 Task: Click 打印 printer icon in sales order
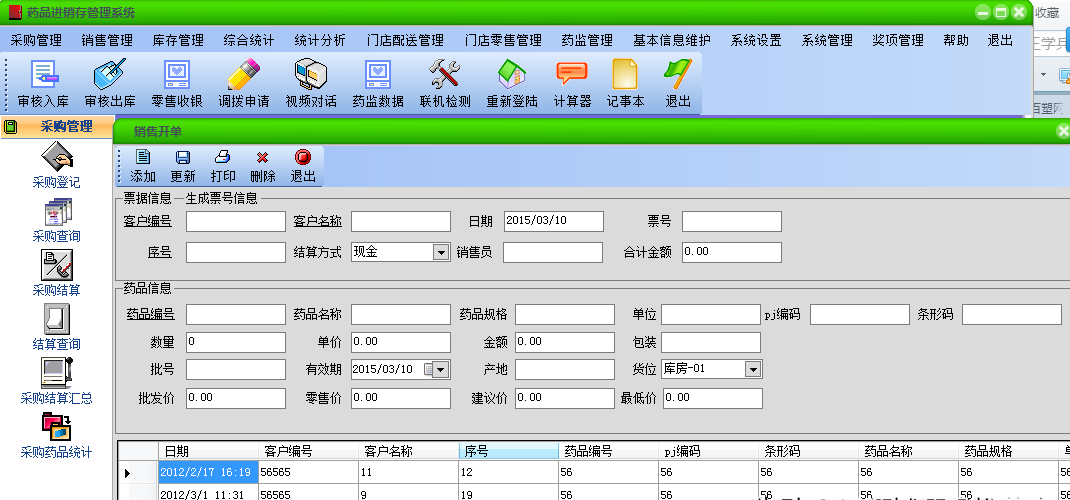223,166
